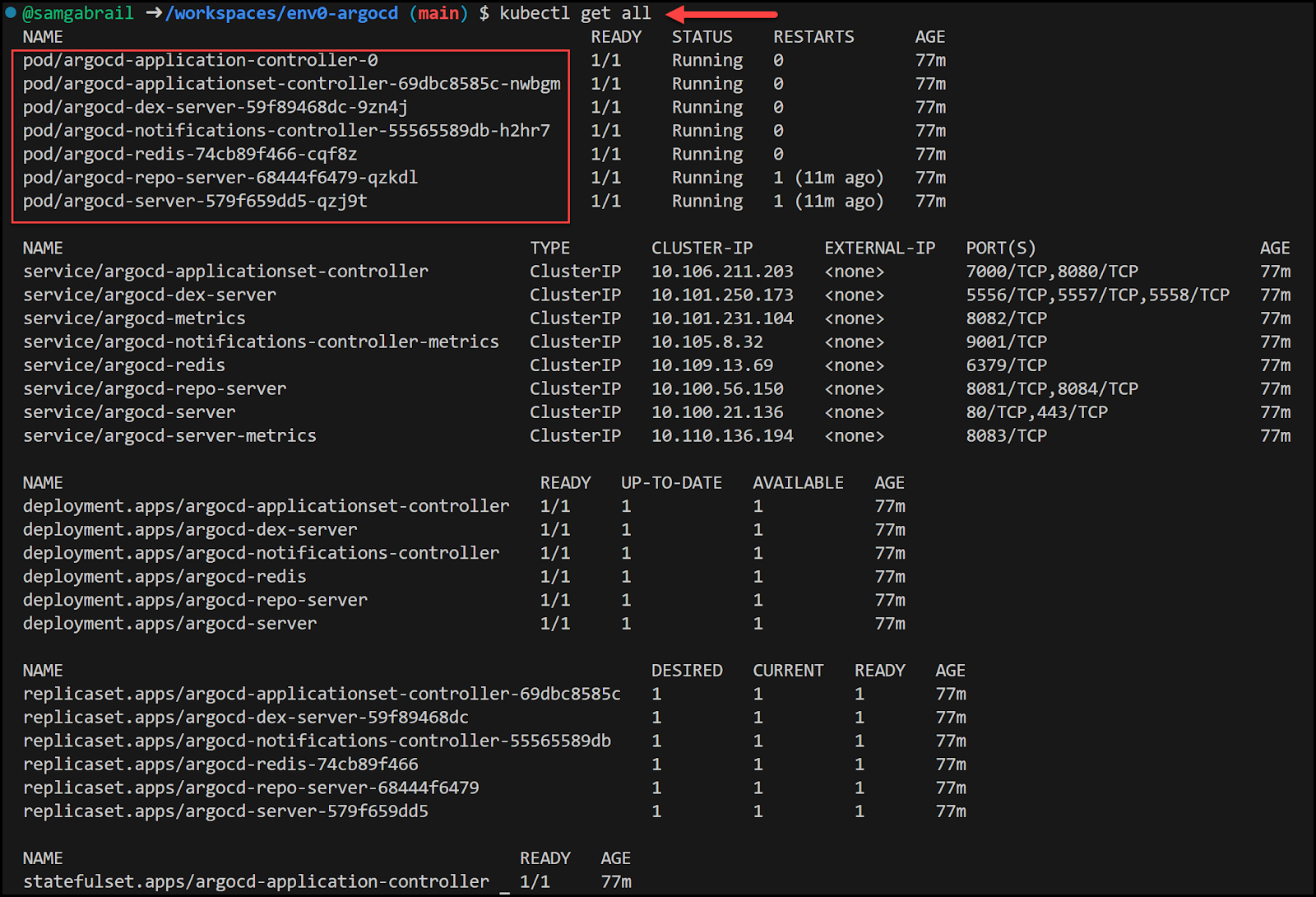1316x897 pixels.
Task: Select cluster IP 10.101.250.173
Action: (x=722, y=295)
